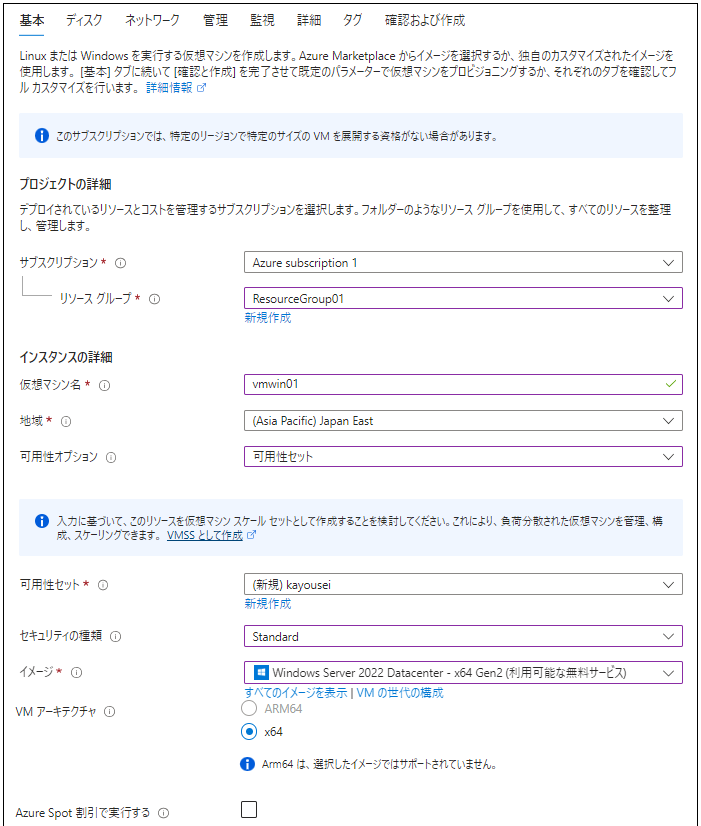Enable the Azure Spot 割引で実行する checkbox

(249, 810)
